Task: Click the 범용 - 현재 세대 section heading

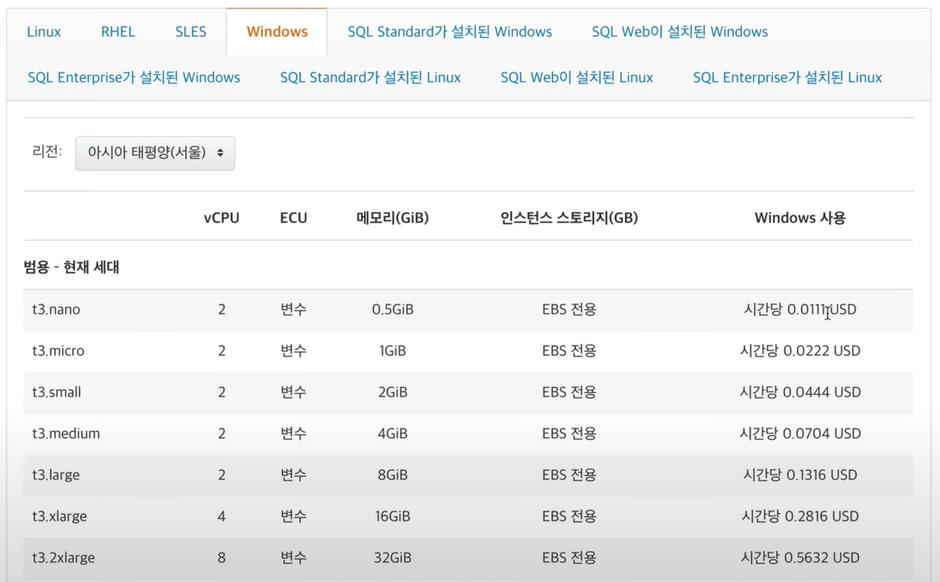Action: pos(71,267)
